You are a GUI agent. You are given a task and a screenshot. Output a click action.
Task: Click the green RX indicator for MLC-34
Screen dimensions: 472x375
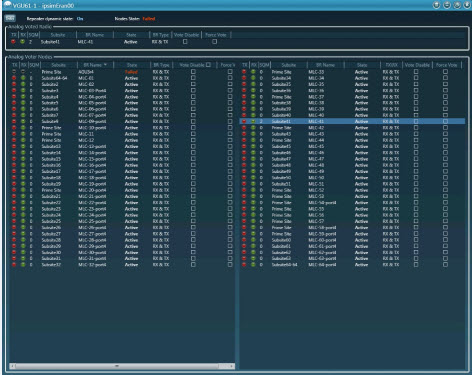(253, 78)
